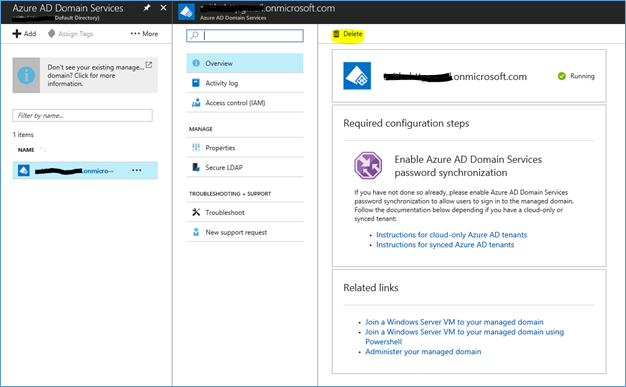This screenshot has height=387, width=626.
Task: Click the Add plus icon
Action: click(x=17, y=34)
